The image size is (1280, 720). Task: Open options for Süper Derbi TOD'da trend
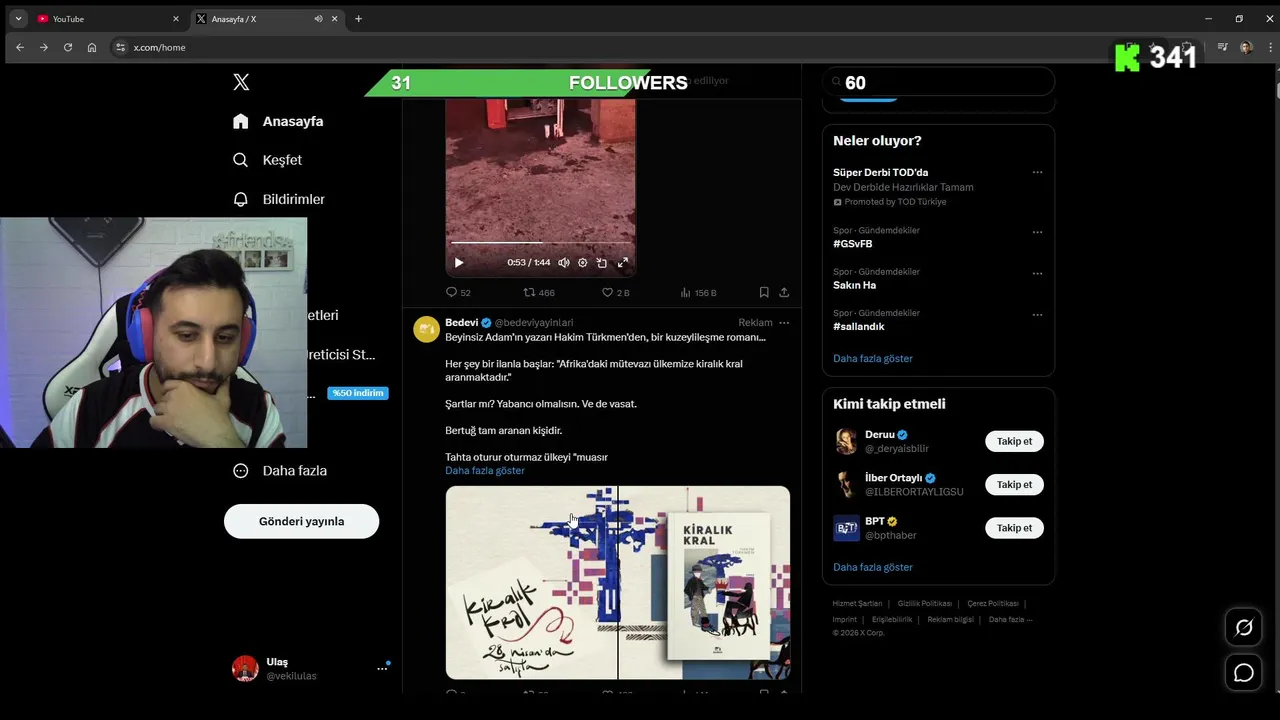1037,172
